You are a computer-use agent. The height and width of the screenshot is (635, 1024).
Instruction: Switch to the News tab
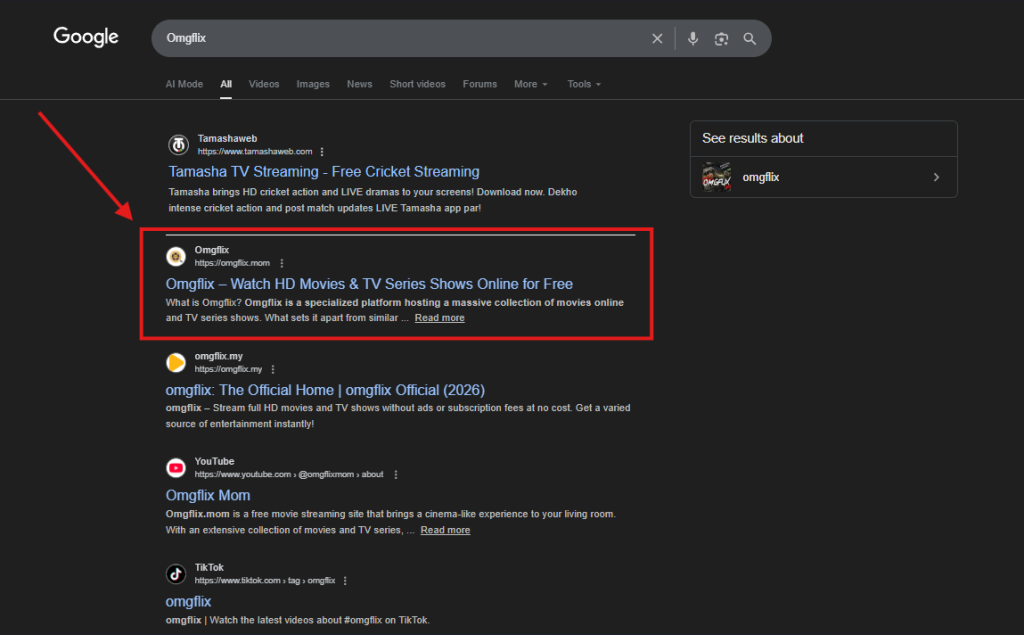(x=359, y=84)
